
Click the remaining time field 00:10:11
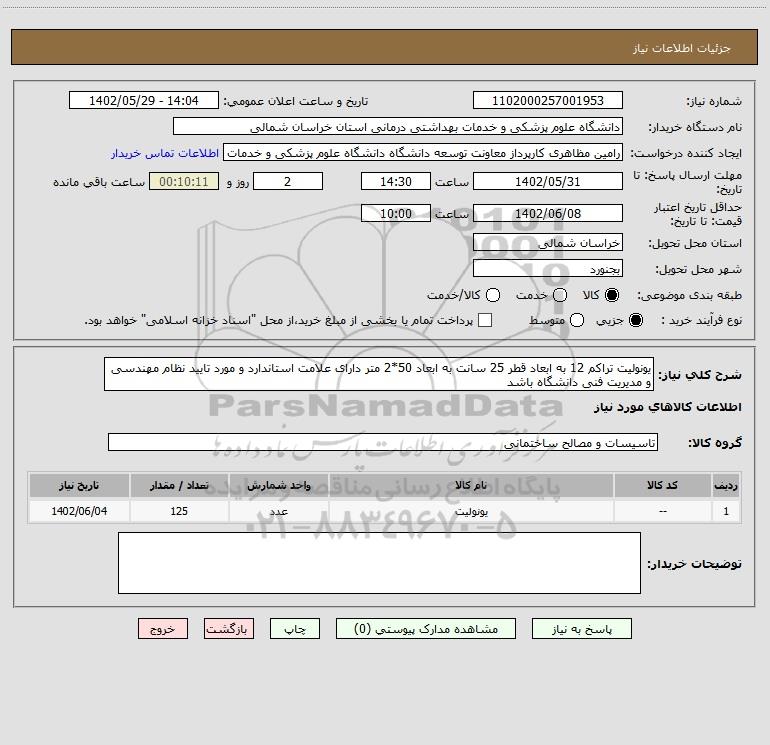(184, 181)
